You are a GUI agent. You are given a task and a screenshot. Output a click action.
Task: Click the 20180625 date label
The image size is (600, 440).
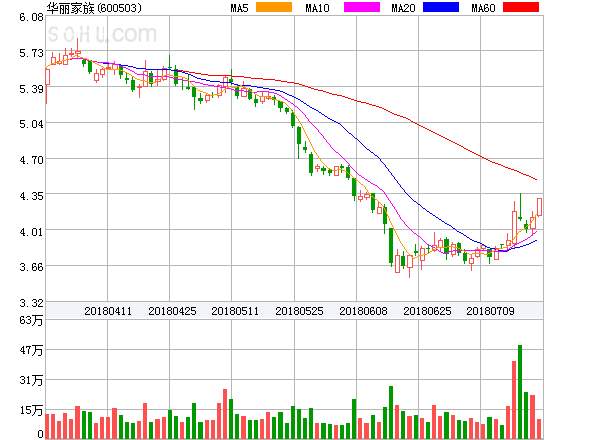[427, 311]
